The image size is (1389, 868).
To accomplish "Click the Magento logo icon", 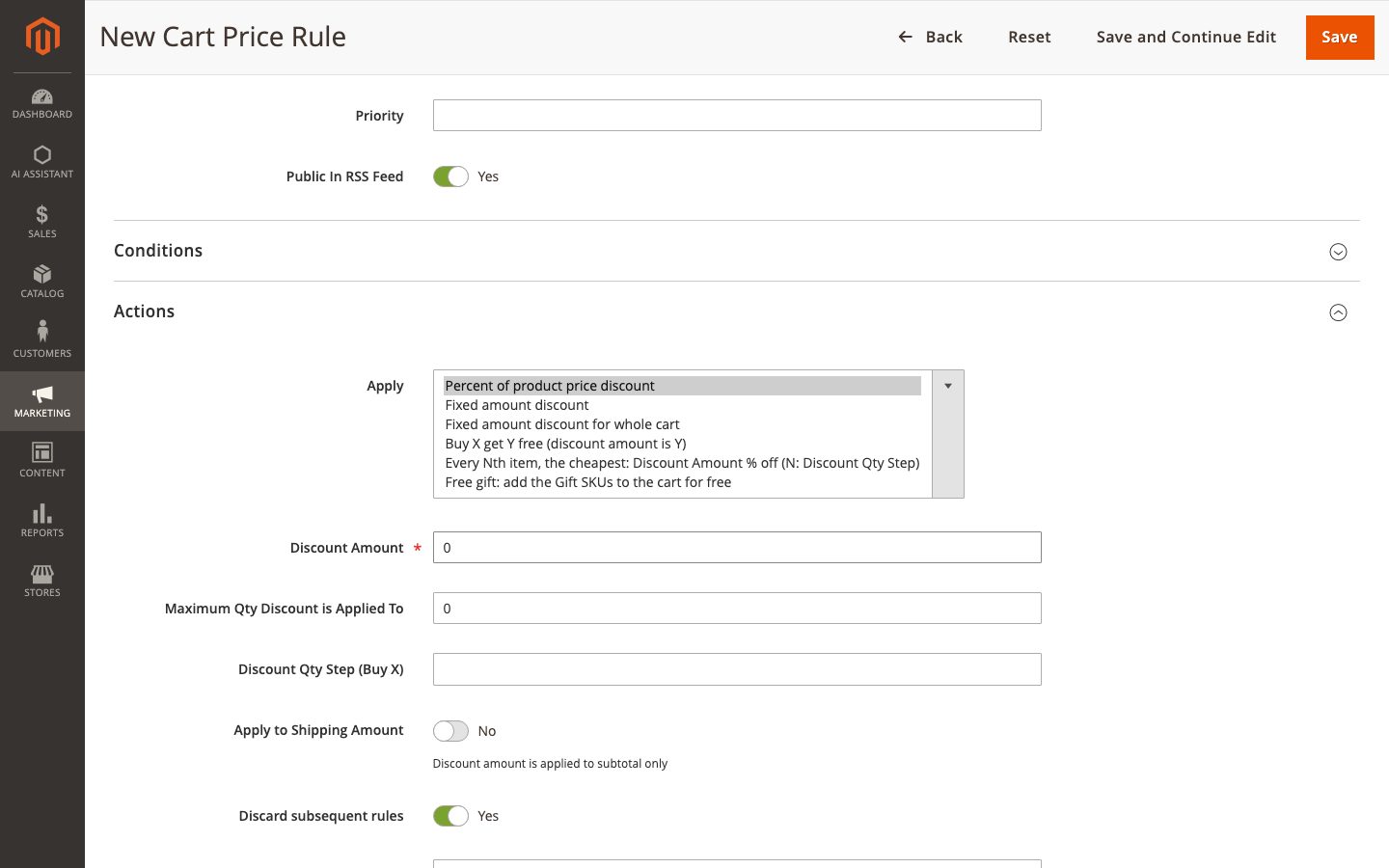I will (x=42, y=37).
